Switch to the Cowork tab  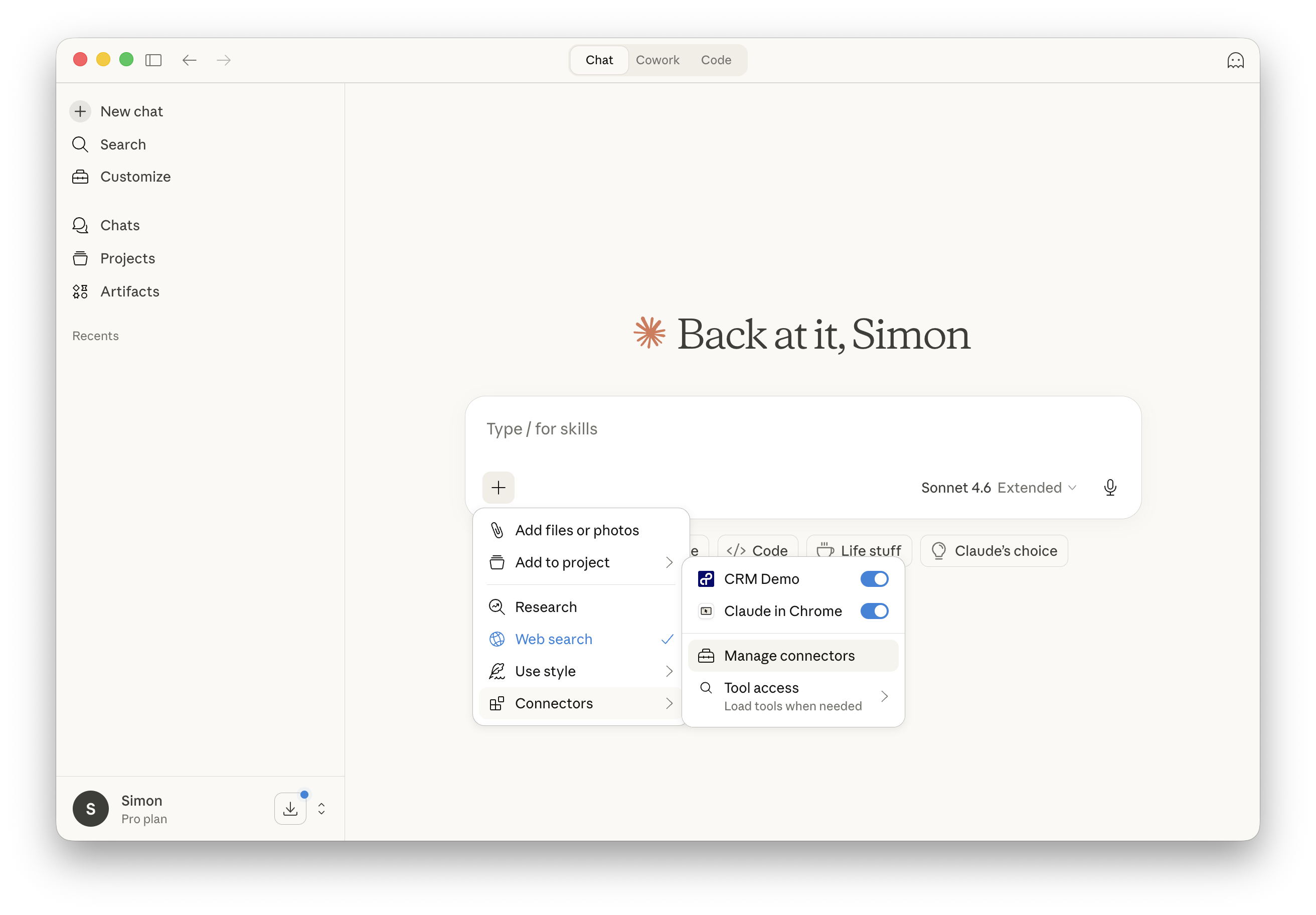click(657, 60)
